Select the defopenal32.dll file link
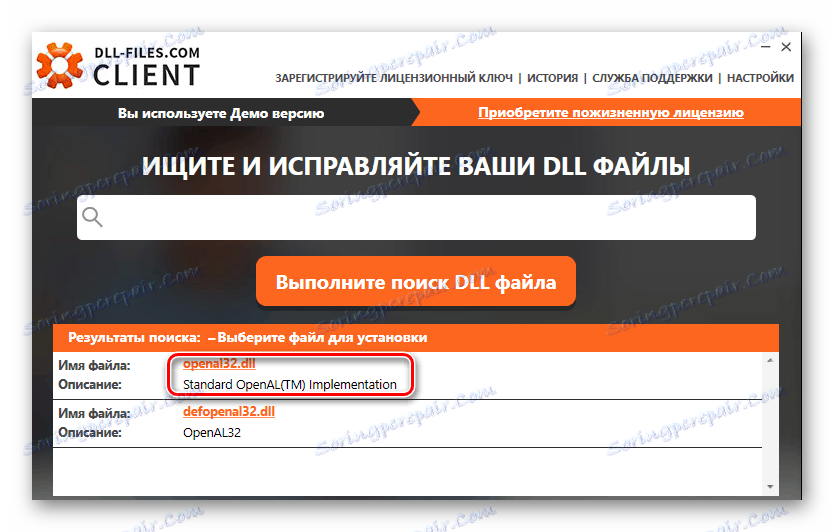The width and height of the screenshot is (834, 532). coord(229,412)
